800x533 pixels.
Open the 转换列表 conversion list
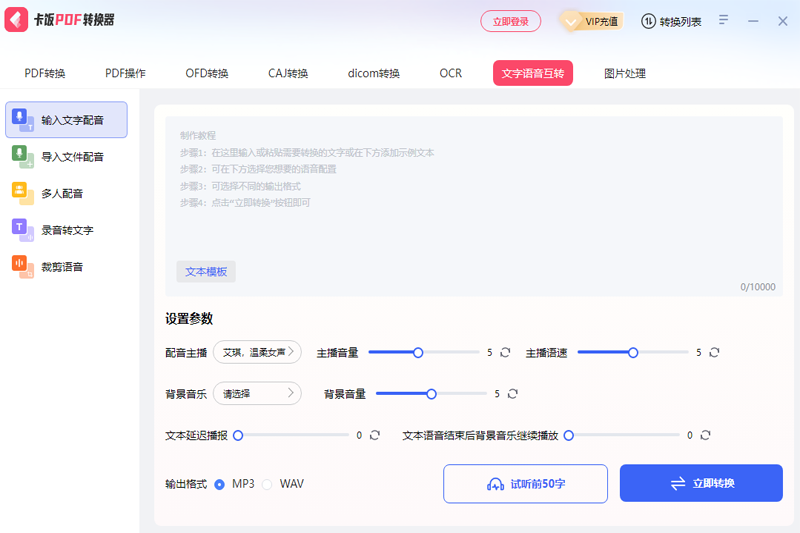(x=671, y=21)
